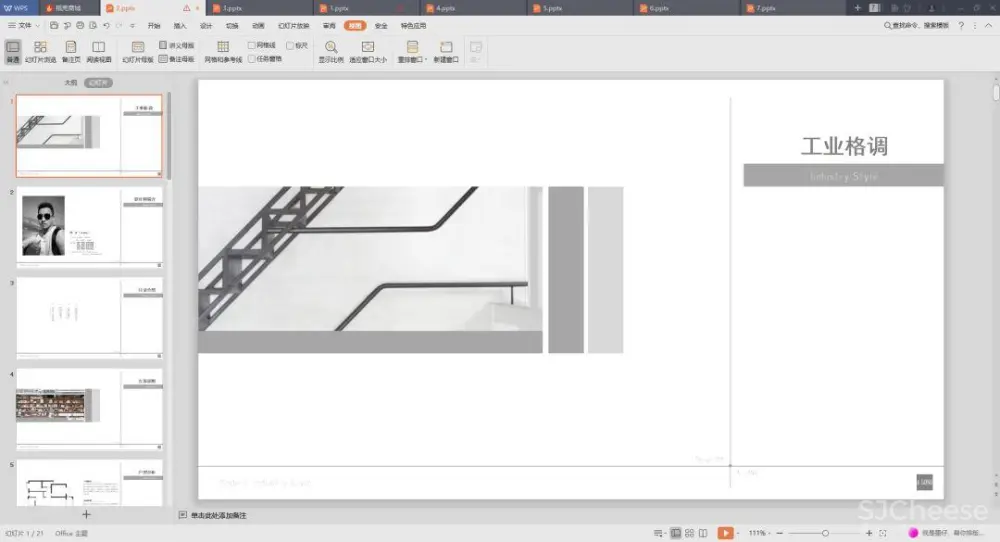Click Fit to Window (适应窗口大小) icon
1000x542 pixels.
coord(367,50)
